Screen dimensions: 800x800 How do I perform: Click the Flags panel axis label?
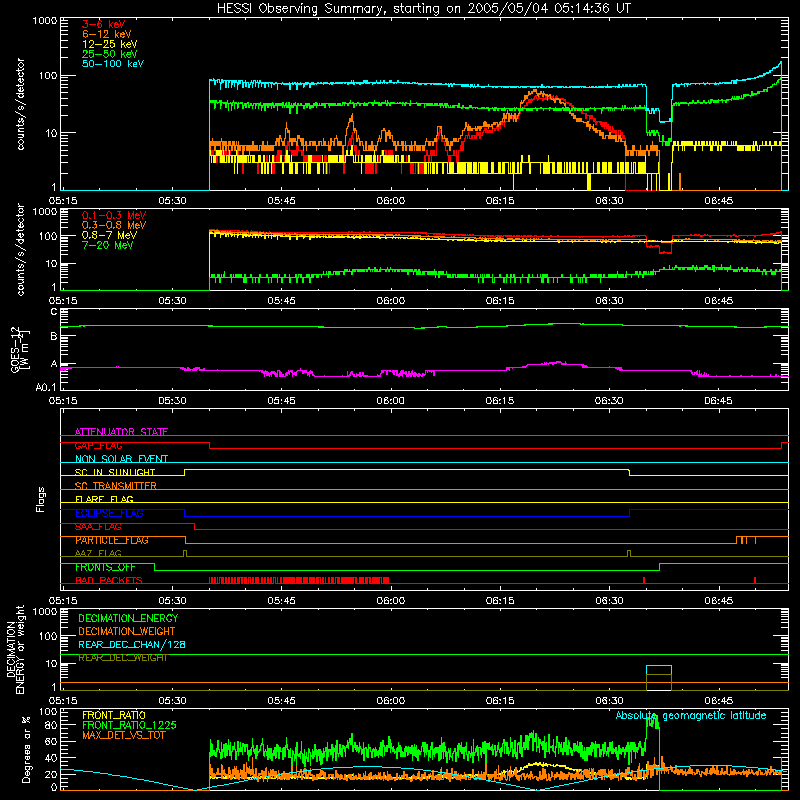click(41, 499)
